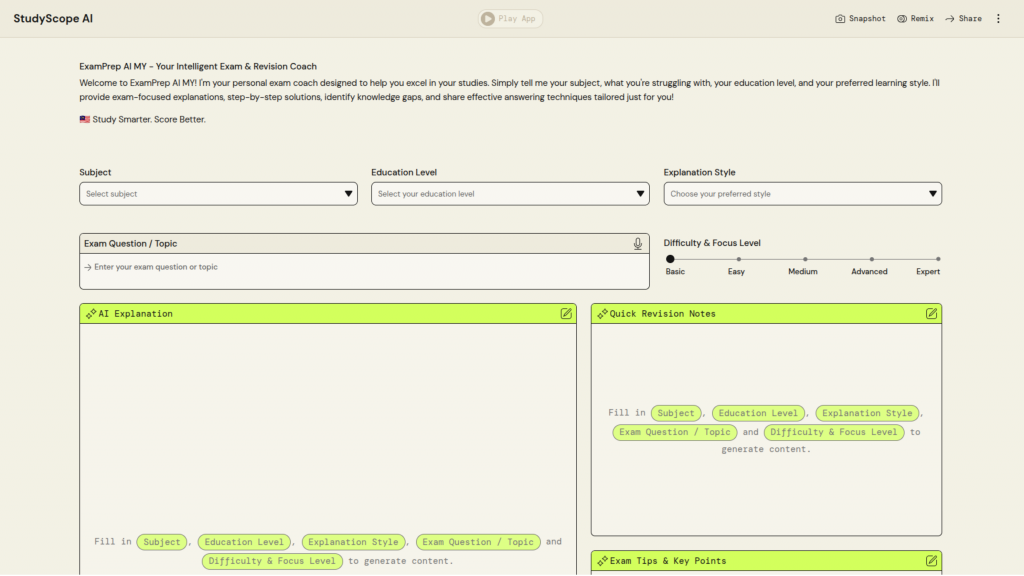This screenshot has width=1024, height=576.
Task: Click the StudyScope AI title
Action: pyautogui.click(x=54, y=19)
